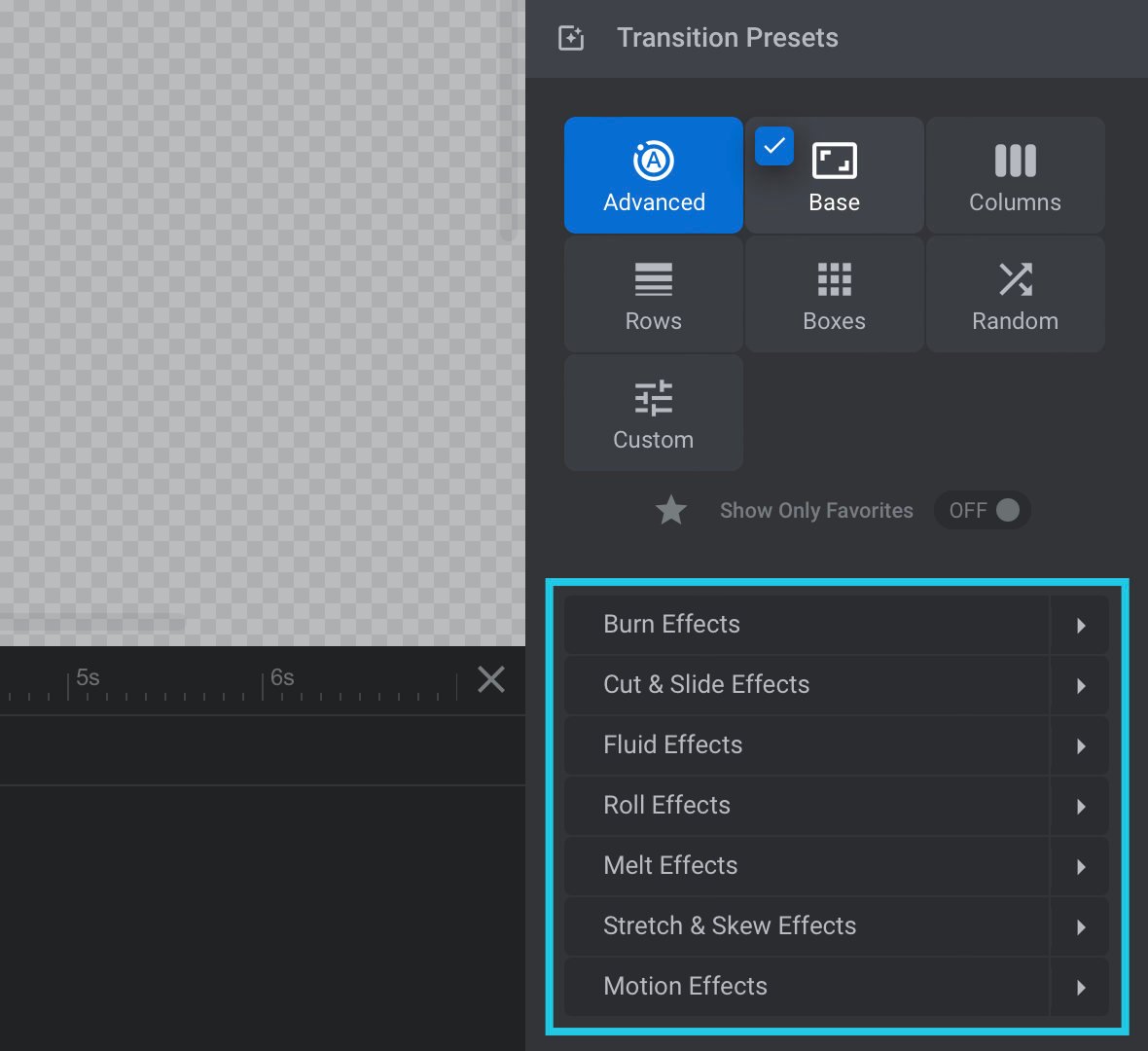Select the Random transition preset category
Image resolution: width=1148 pixels, height=1051 pixels.
[1015, 294]
